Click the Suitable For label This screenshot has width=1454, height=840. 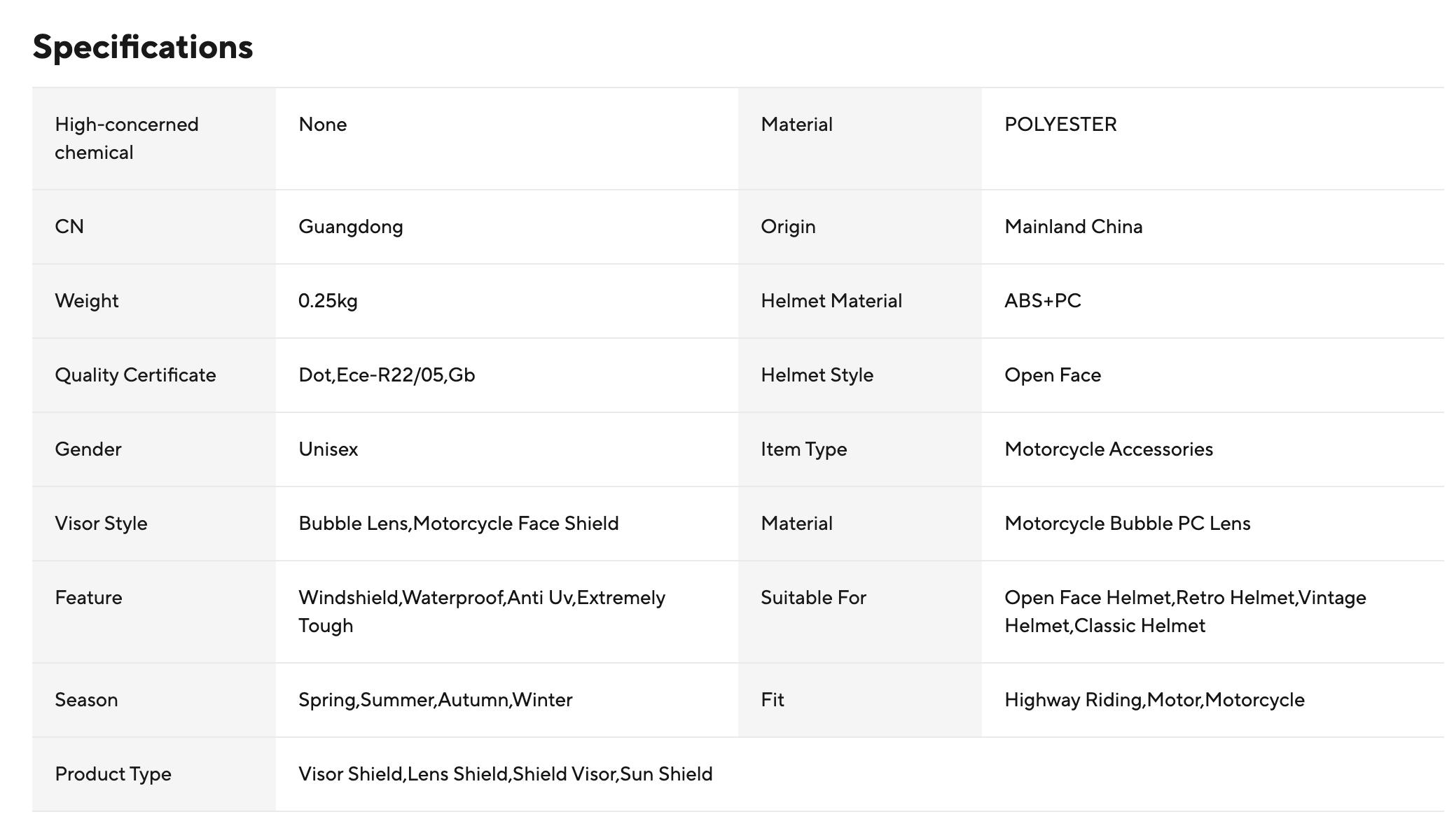point(813,598)
